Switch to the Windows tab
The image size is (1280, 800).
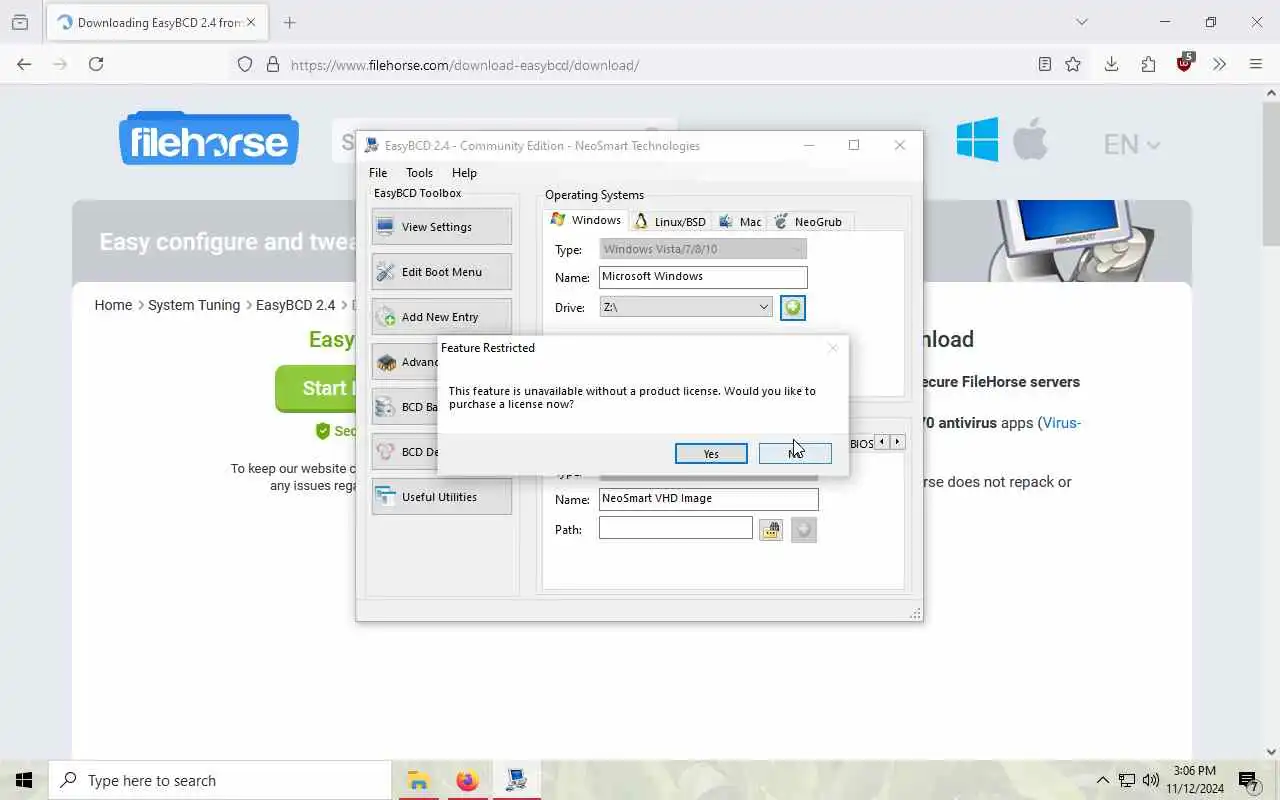tap(586, 220)
